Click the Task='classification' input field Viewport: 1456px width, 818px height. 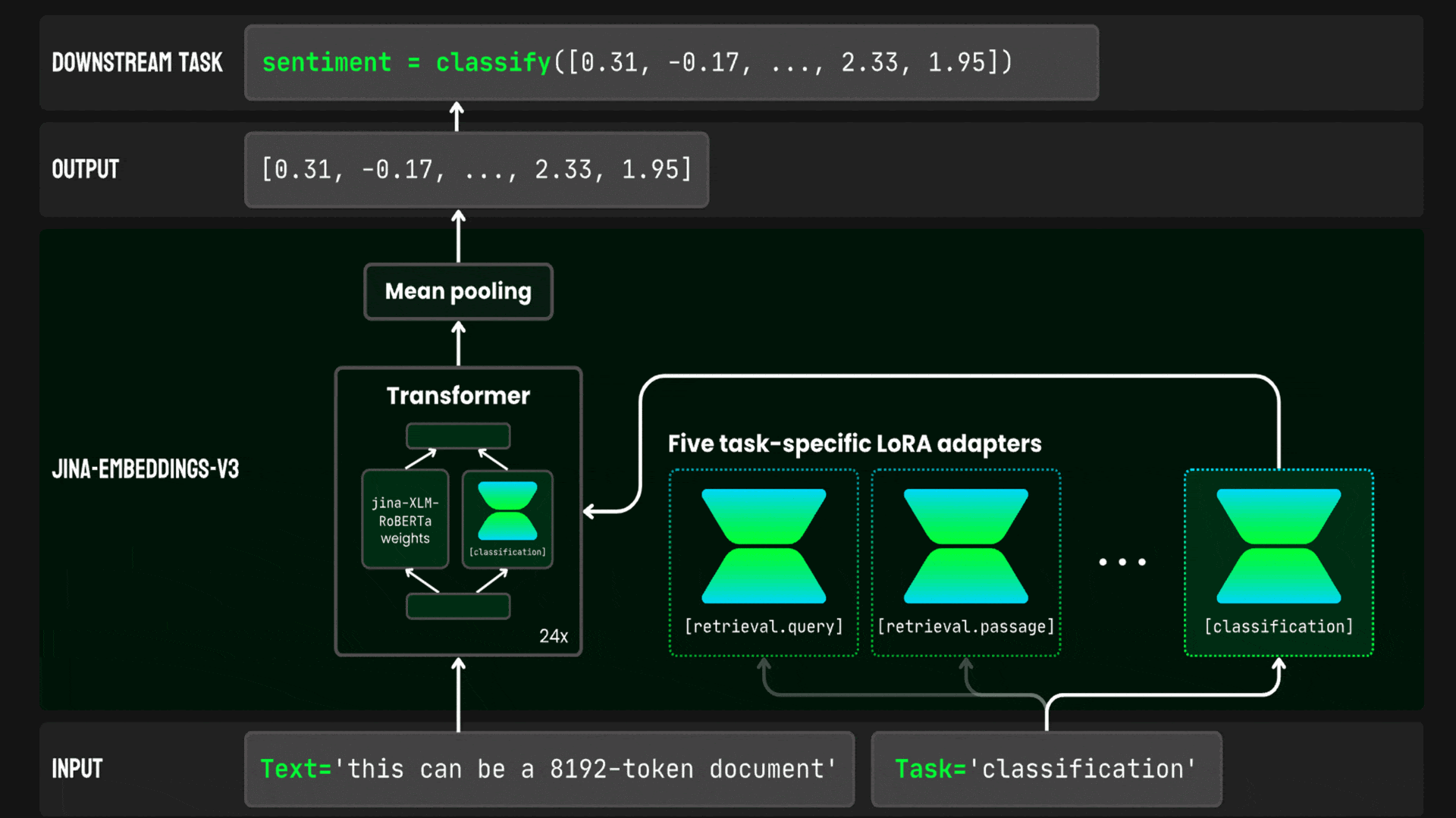click(1046, 769)
